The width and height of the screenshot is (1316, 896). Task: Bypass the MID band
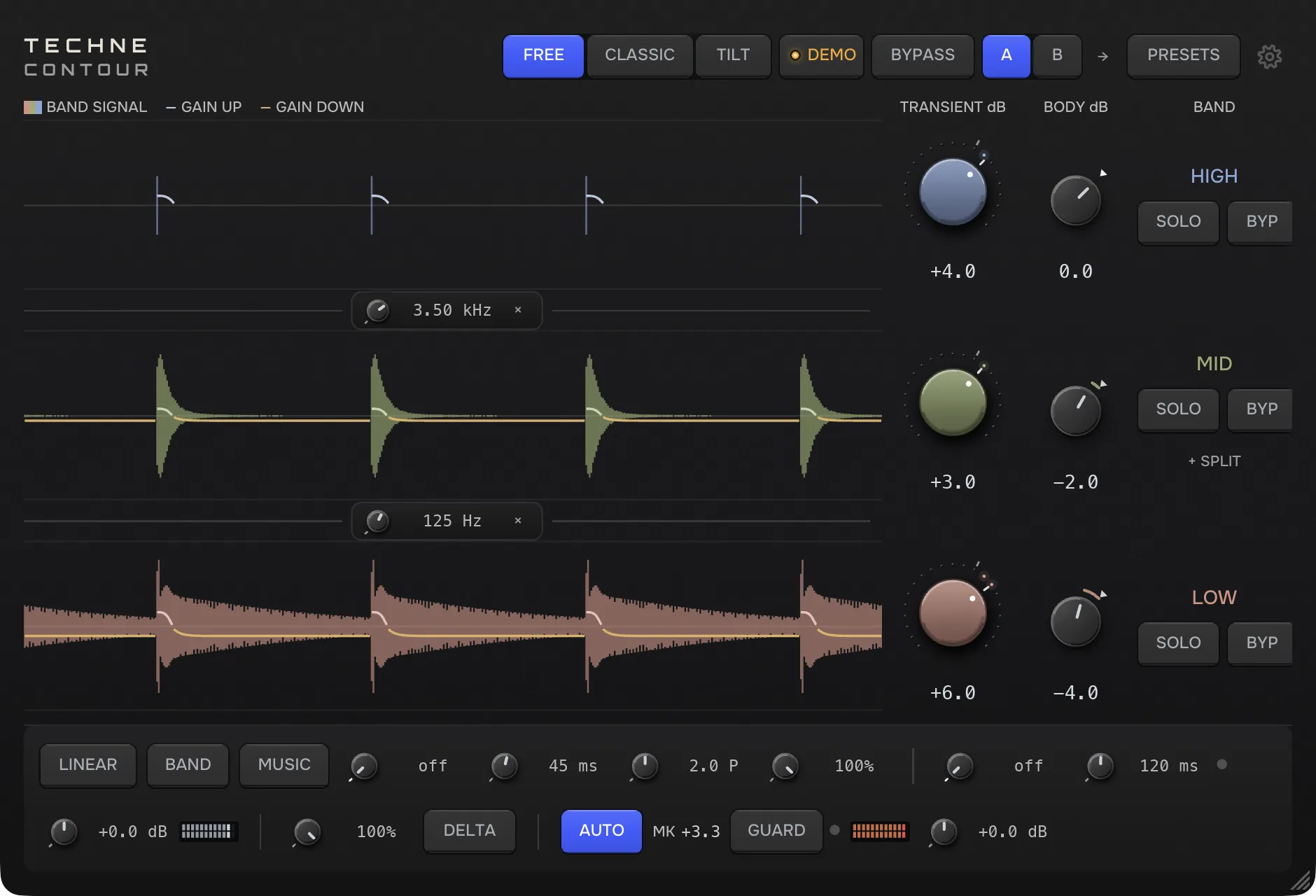(x=1261, y=409)
